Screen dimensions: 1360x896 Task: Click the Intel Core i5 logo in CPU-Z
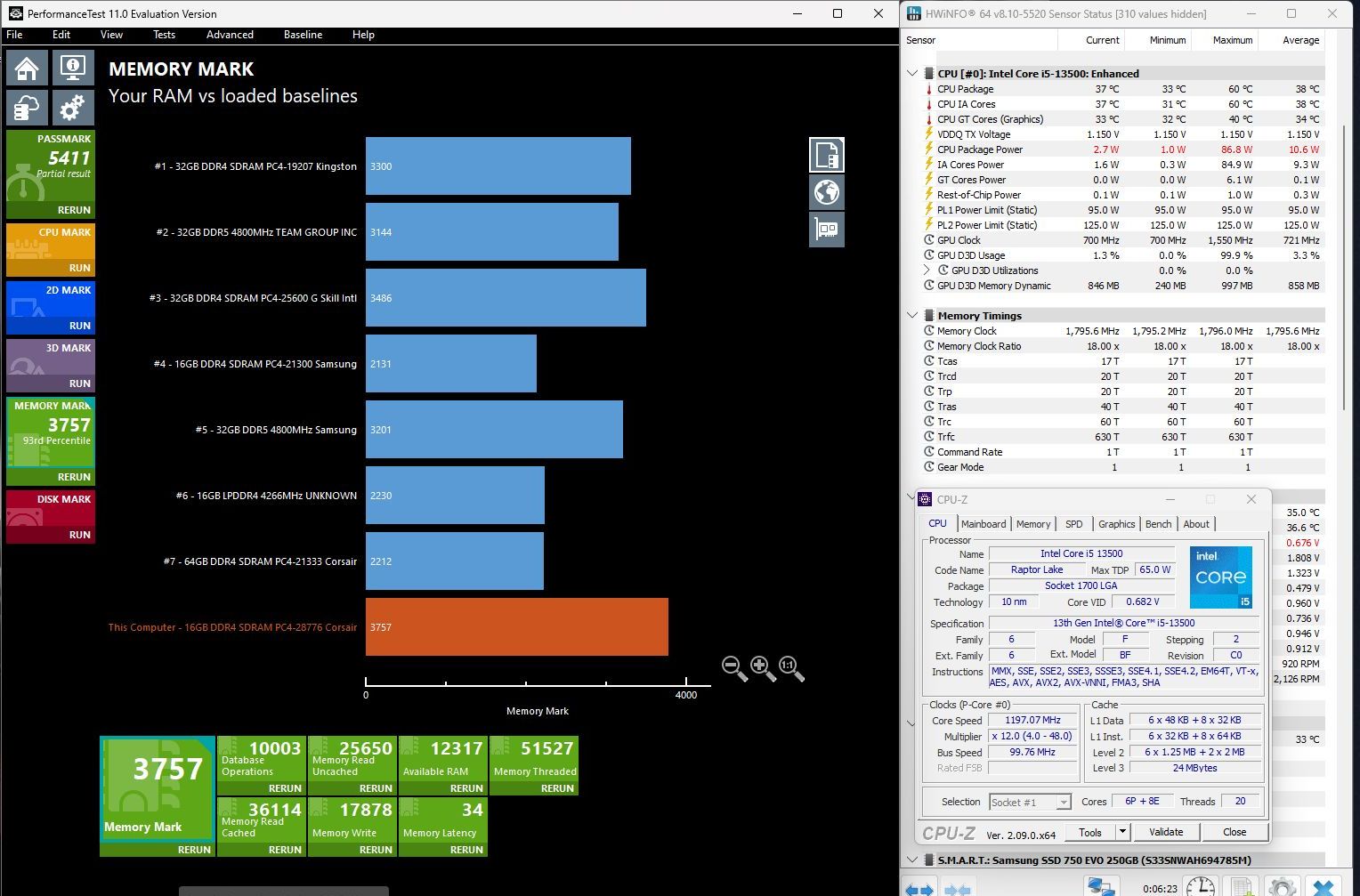[1220, 577]
